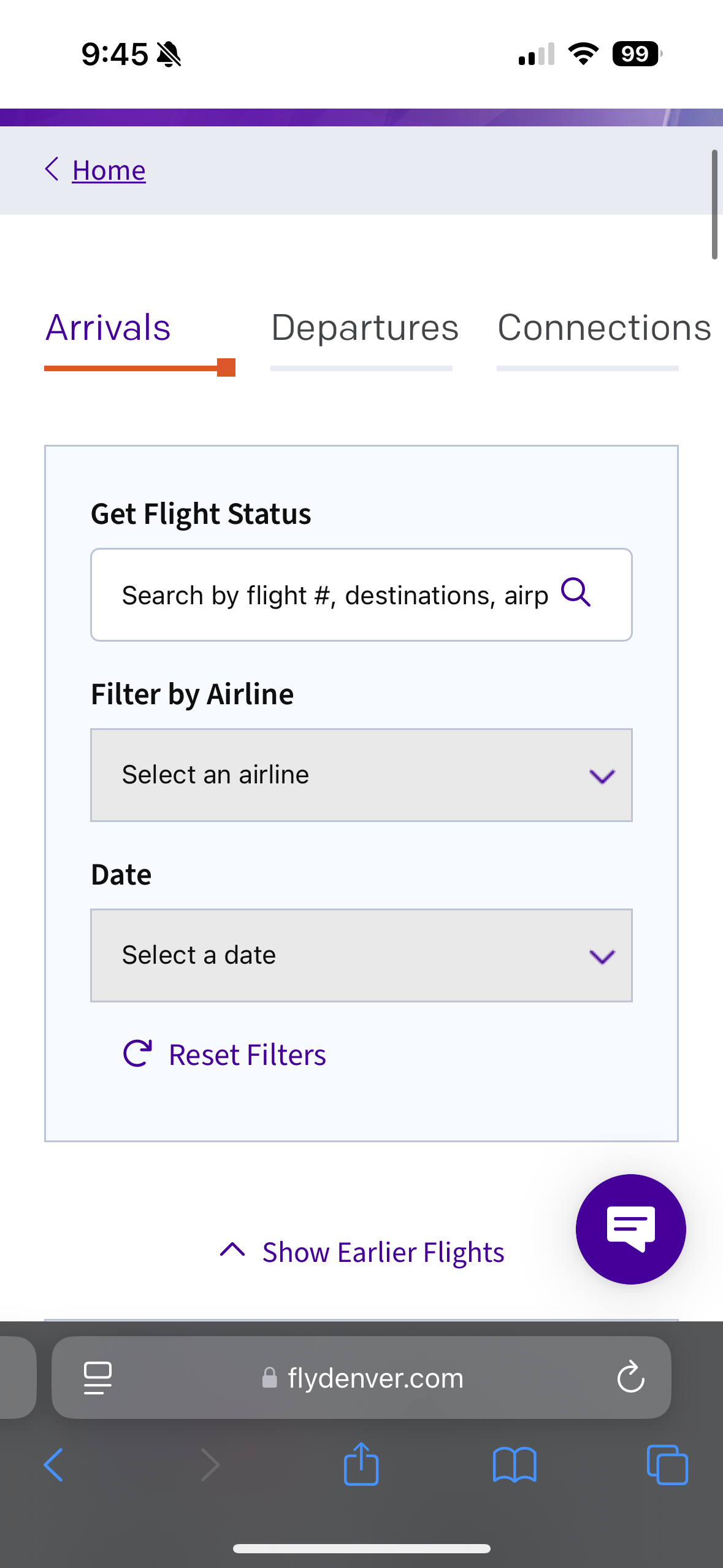The height and width of the screenshot is (1568, 723).
Task: Tap the Safari share icon
Action: tap(361, 1465)
